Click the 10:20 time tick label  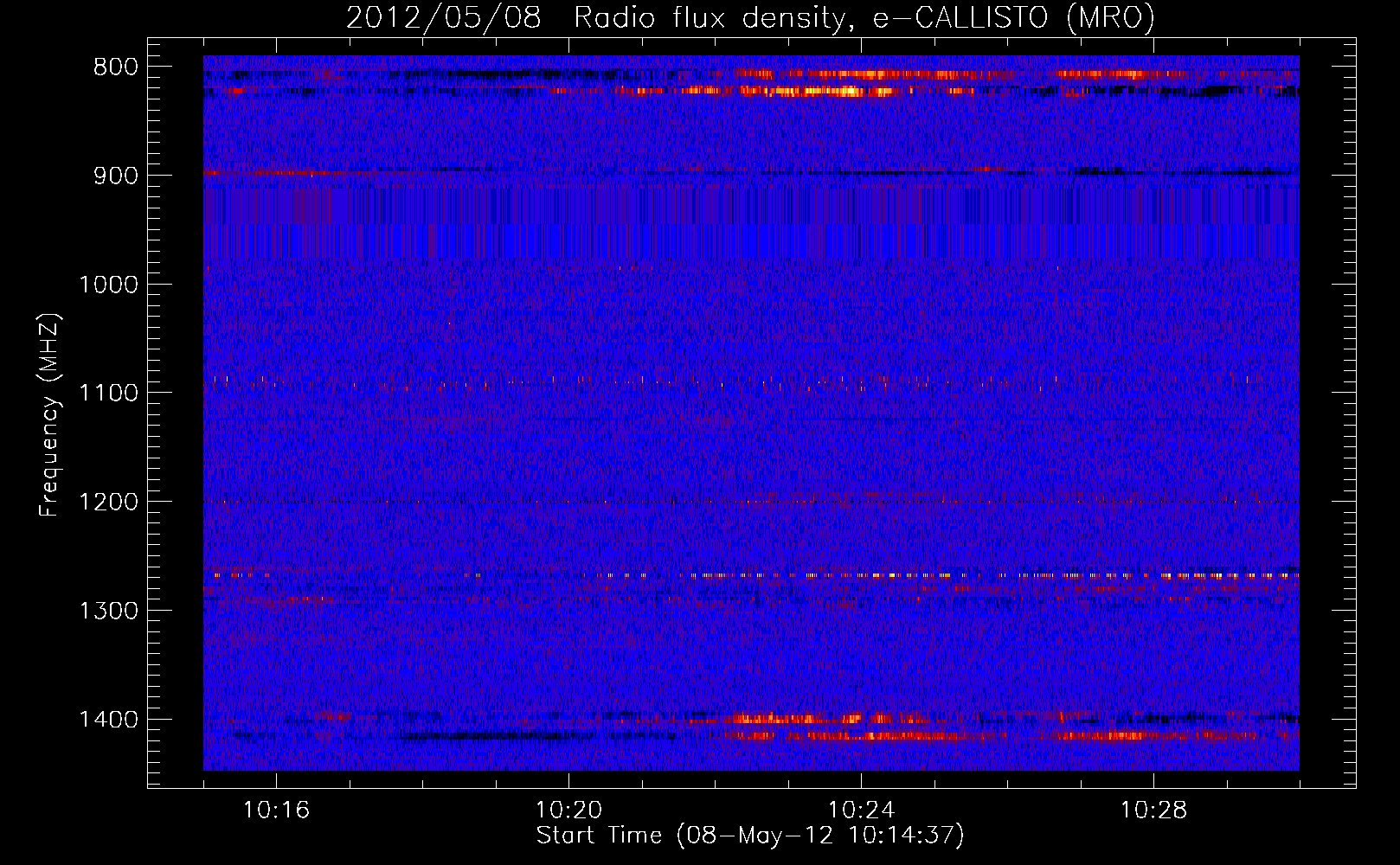568,811
